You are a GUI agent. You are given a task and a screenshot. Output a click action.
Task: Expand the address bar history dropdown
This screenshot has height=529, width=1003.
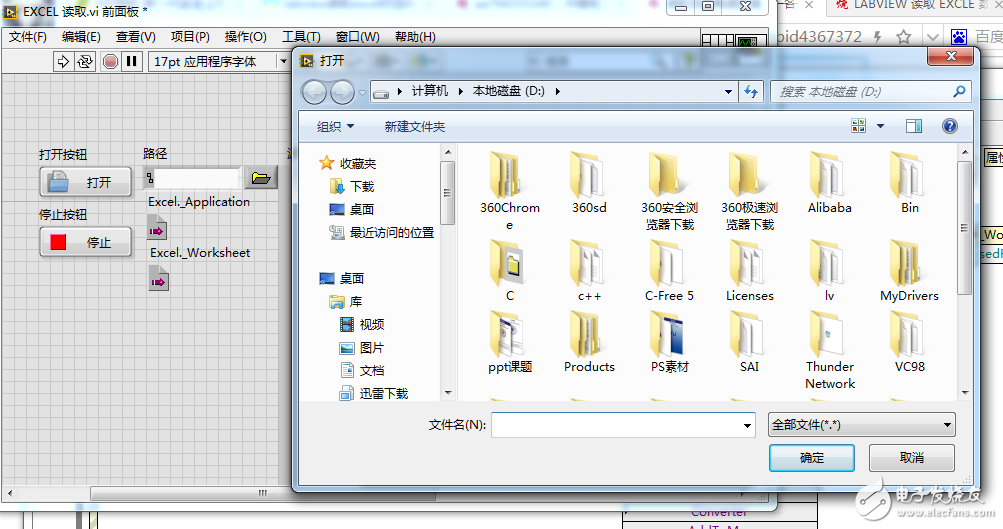[x=728, y=92]
